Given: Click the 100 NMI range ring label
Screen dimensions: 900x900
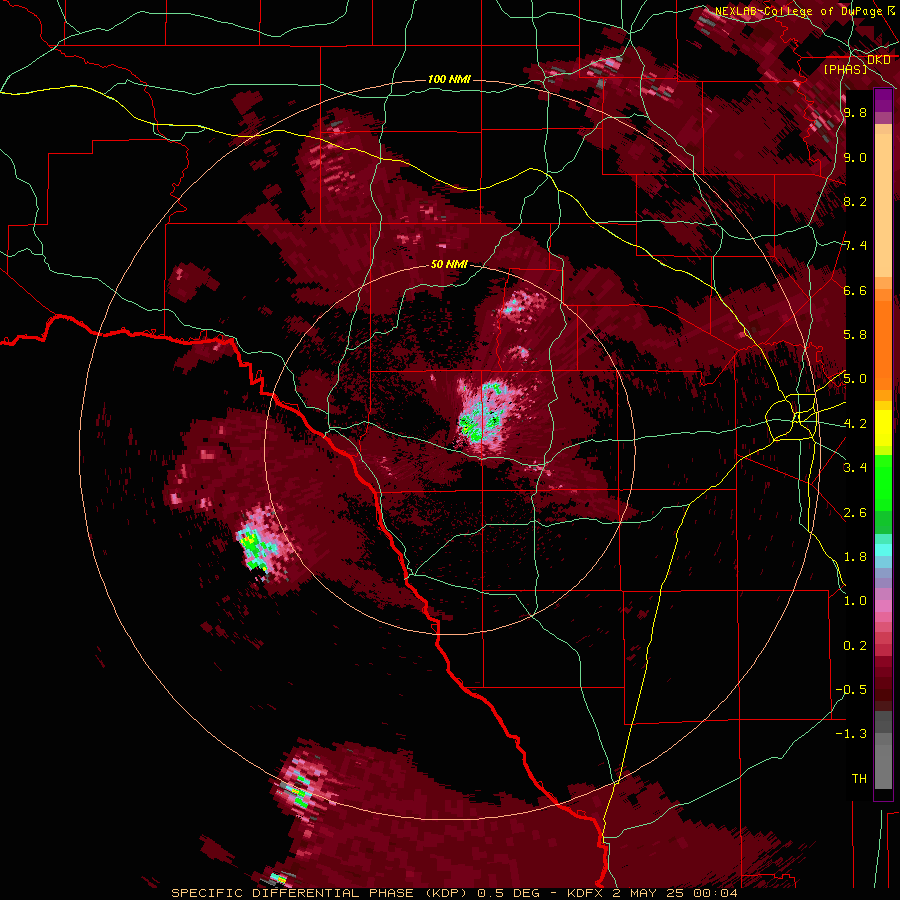Looking at the screenshot, I should [449, 79].
